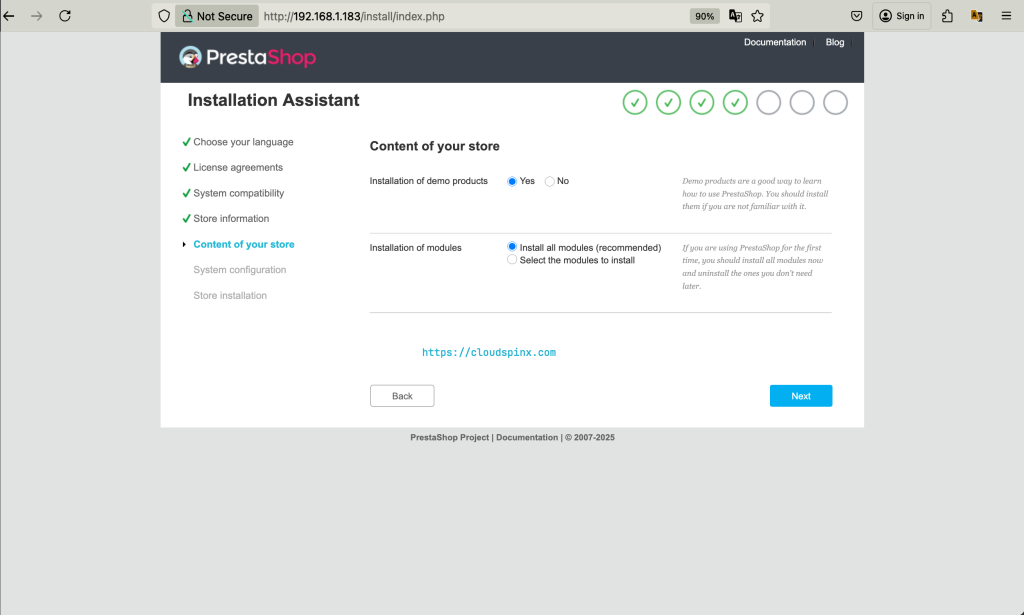Open the Sign in account button

tap(902, 16)
